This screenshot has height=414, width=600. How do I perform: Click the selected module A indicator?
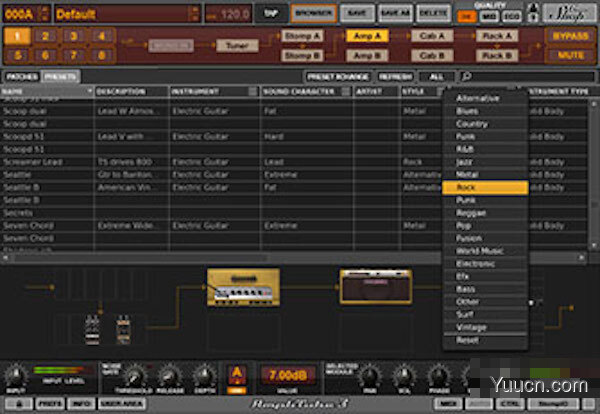tap(237, 375)
